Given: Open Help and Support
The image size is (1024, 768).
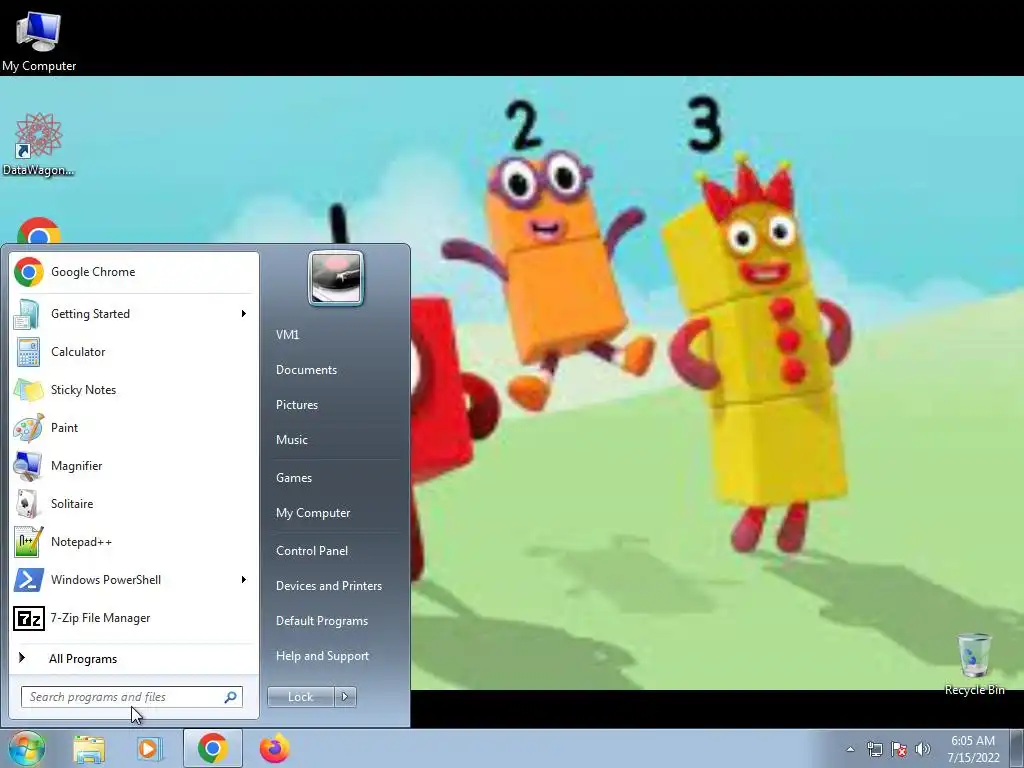Looking at the screenshot, I should (x=322, y=656).
